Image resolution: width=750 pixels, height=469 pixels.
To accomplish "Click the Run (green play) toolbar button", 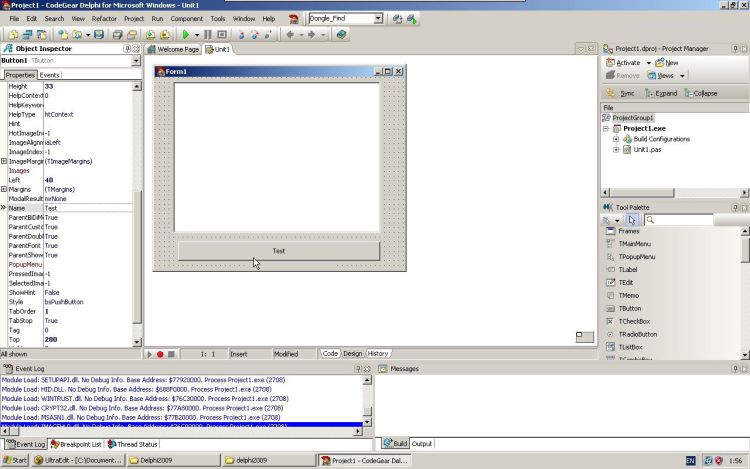I will [x=186, y=34].
